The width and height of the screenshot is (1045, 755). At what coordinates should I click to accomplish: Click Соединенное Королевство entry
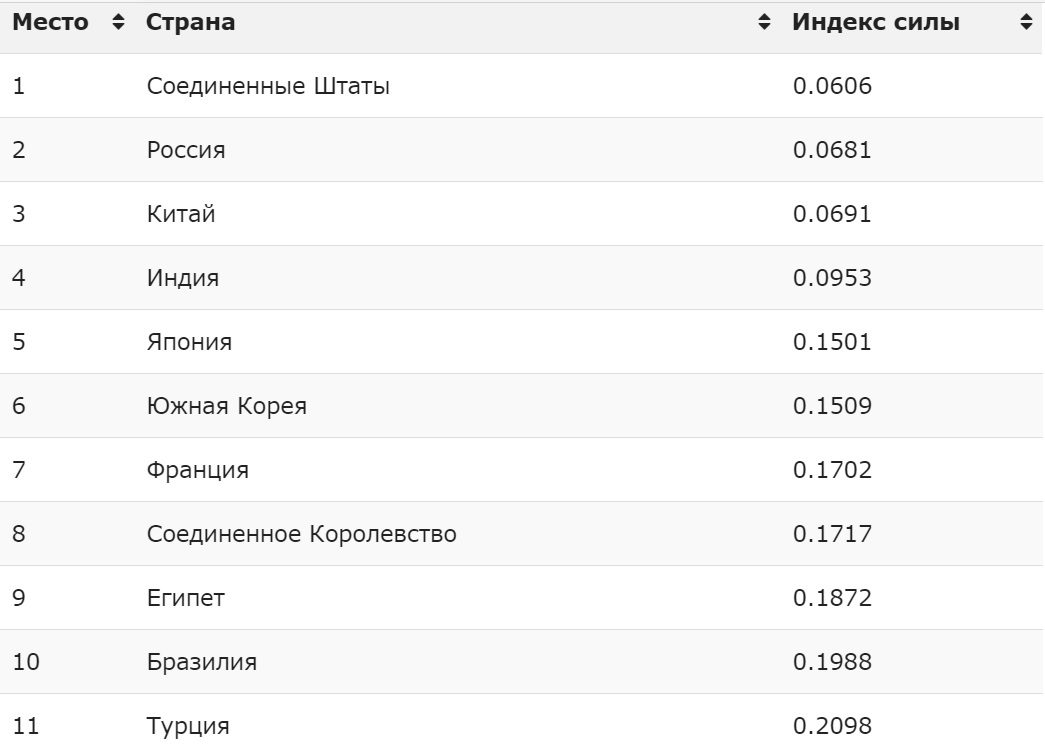[x=301, y=534]
